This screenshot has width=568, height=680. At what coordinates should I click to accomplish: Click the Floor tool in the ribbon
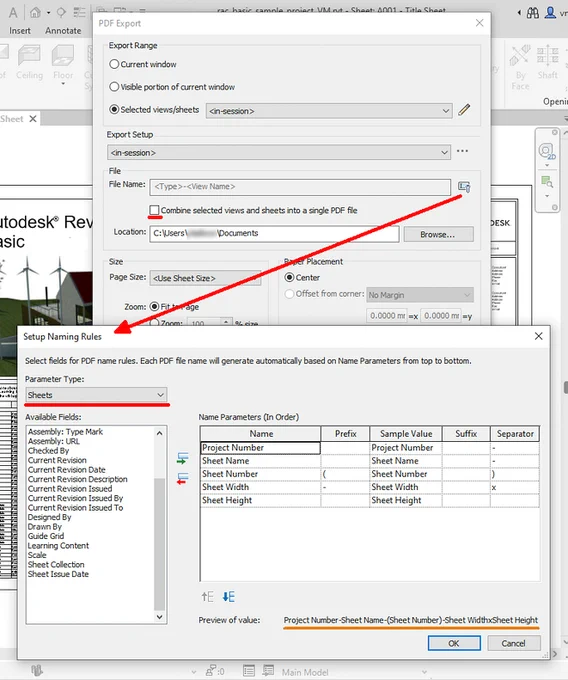coord(63,63)
